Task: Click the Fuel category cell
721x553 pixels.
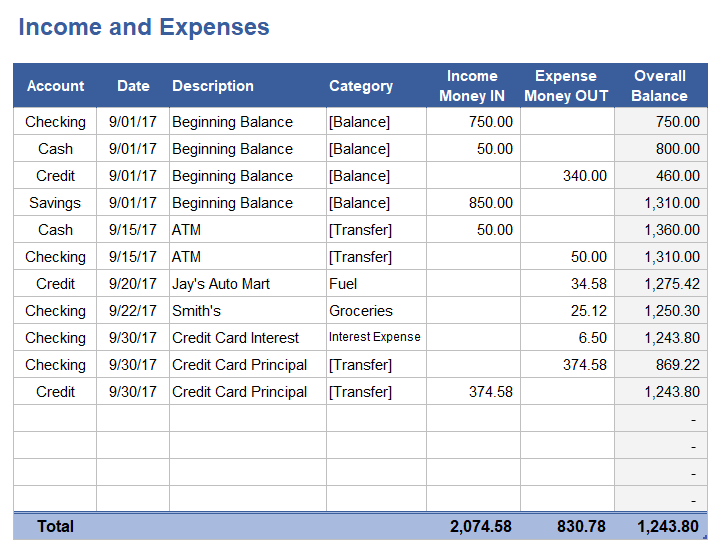Action: tap(343, 284)
